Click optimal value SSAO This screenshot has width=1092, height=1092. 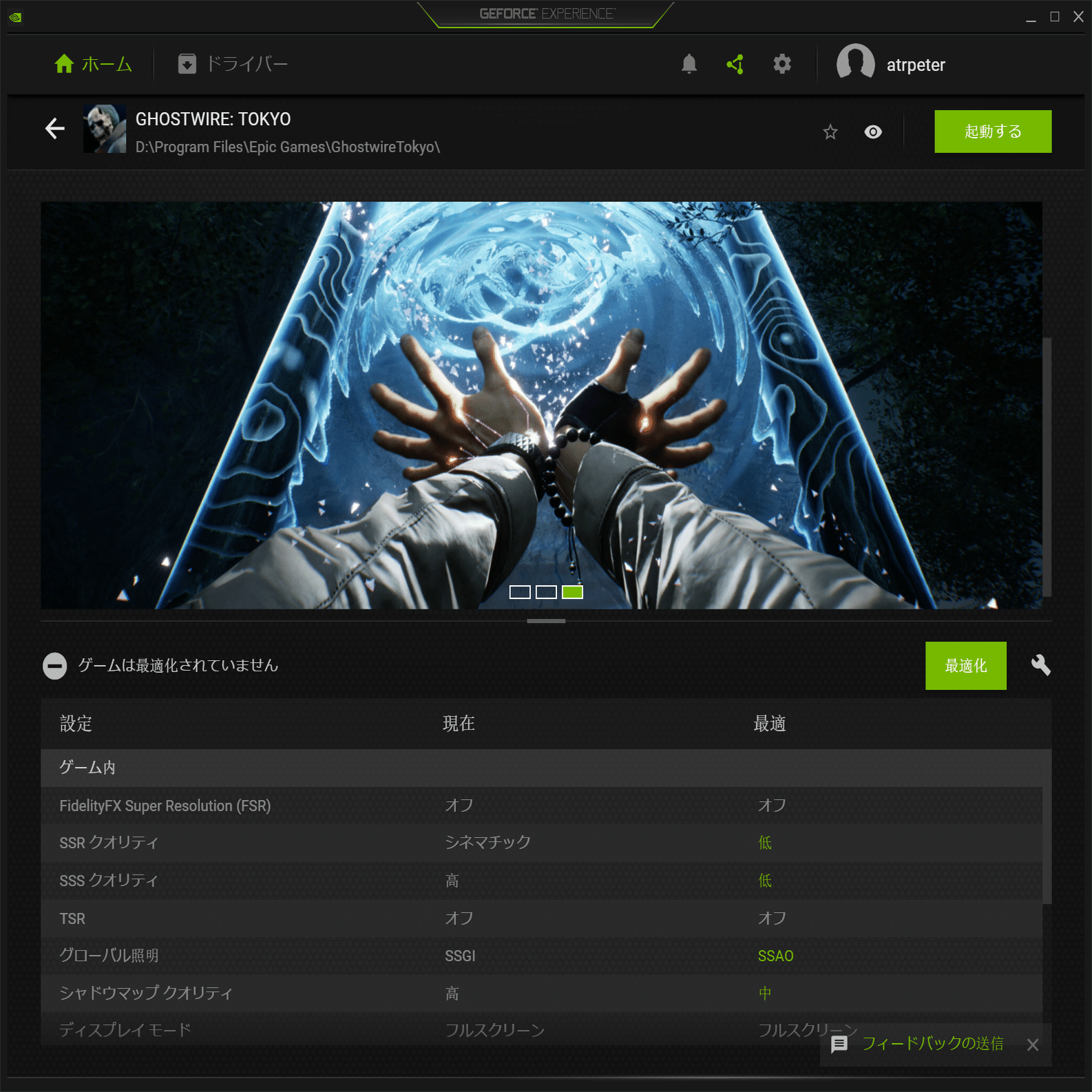tap(775, 956)
